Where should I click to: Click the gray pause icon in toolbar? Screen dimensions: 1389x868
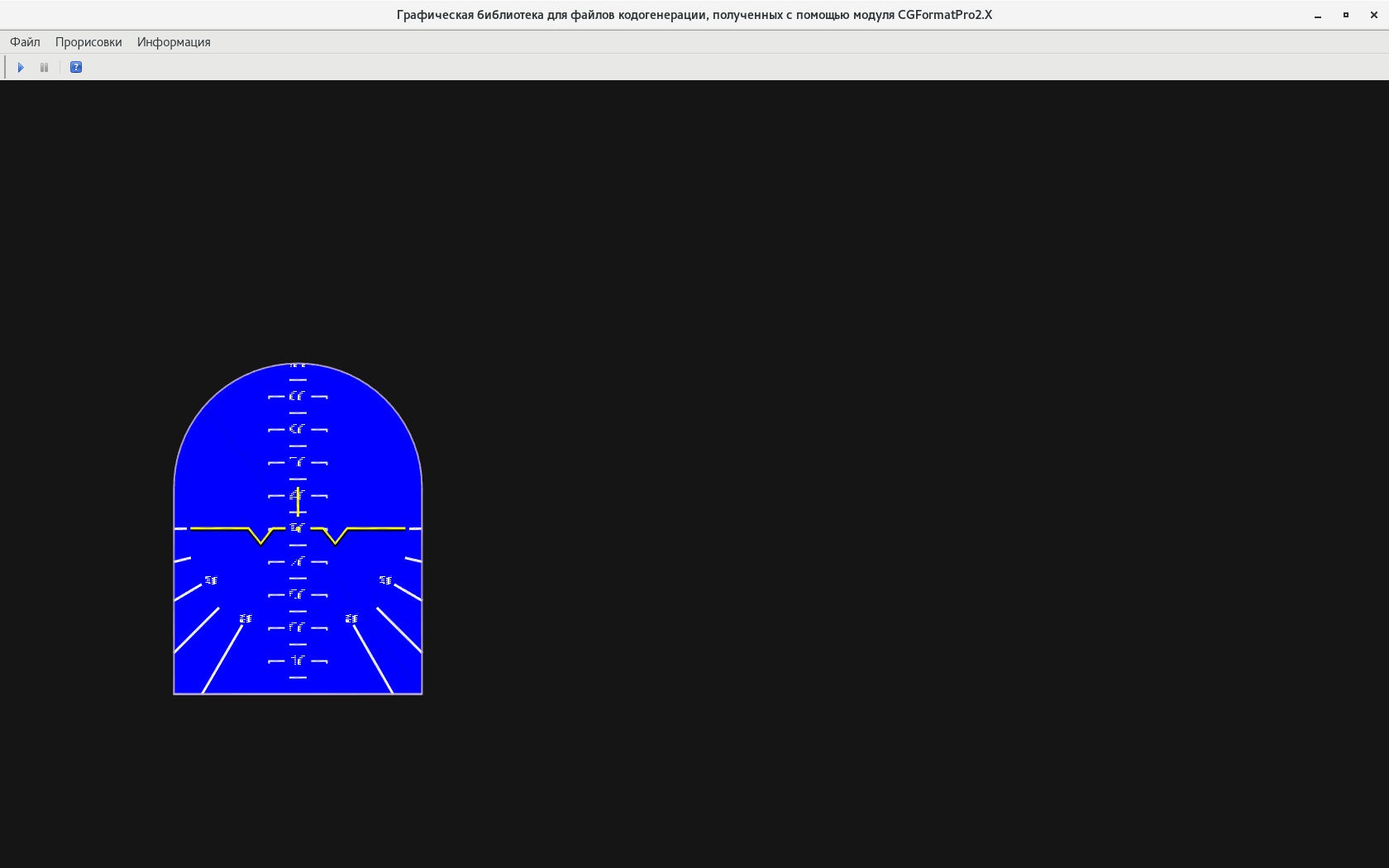[x=44, y=67]
